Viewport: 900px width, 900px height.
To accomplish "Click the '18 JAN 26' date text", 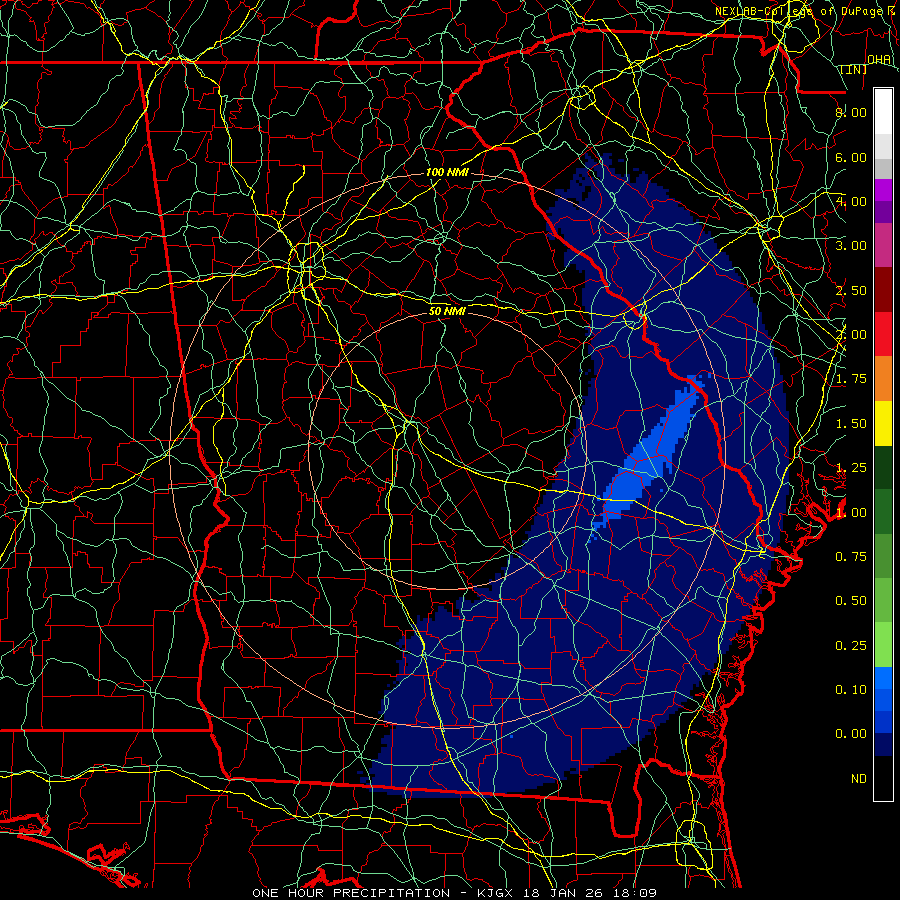I will pyautogui.click(x=562, y=893).
